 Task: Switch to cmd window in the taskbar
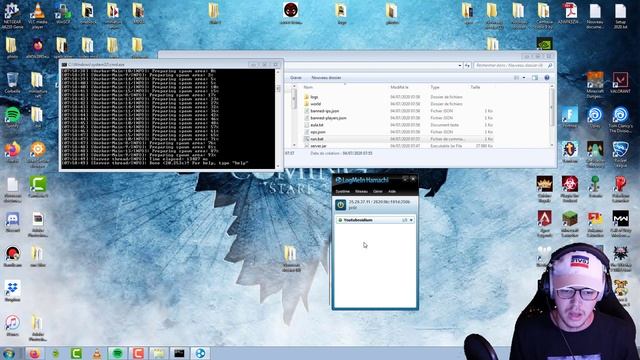(x=179, y=353)
